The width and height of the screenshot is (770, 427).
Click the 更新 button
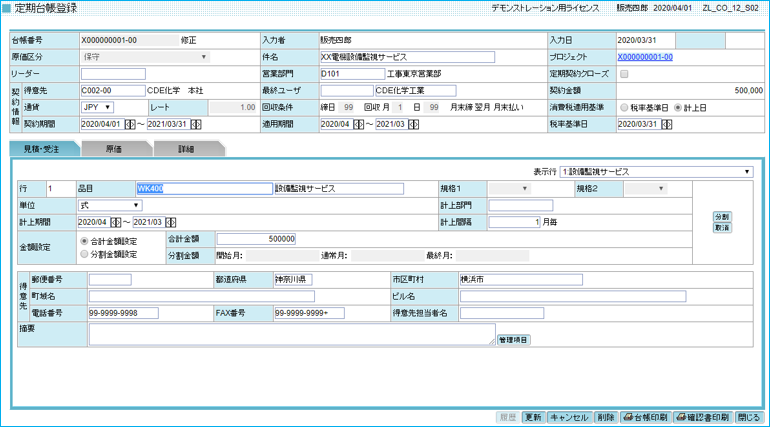(x=533, y=416)
